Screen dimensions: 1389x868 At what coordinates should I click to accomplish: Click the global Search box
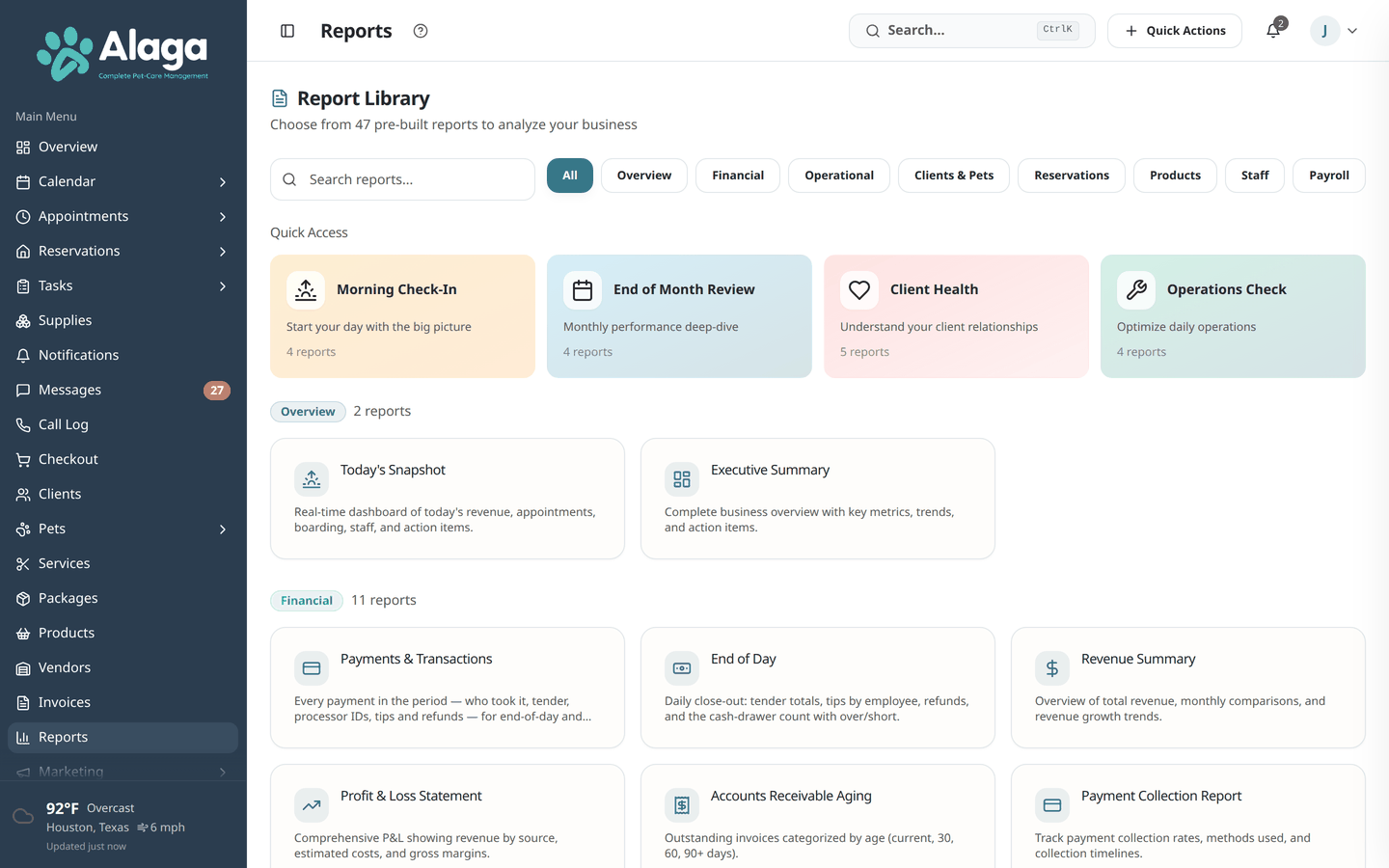pyautogui.click(x=972, y=31)
